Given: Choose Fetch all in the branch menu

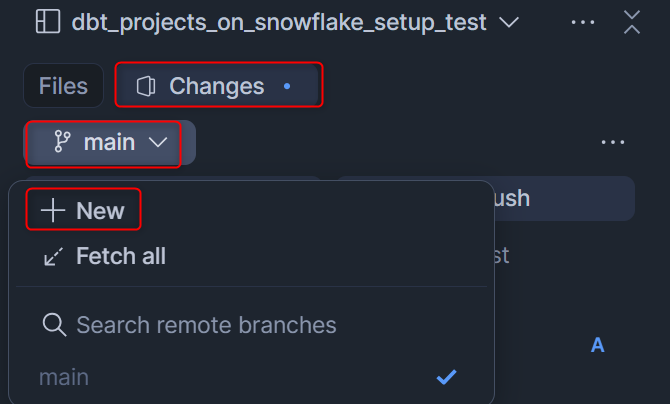Looking at the screenshot, I should (120, 257).
